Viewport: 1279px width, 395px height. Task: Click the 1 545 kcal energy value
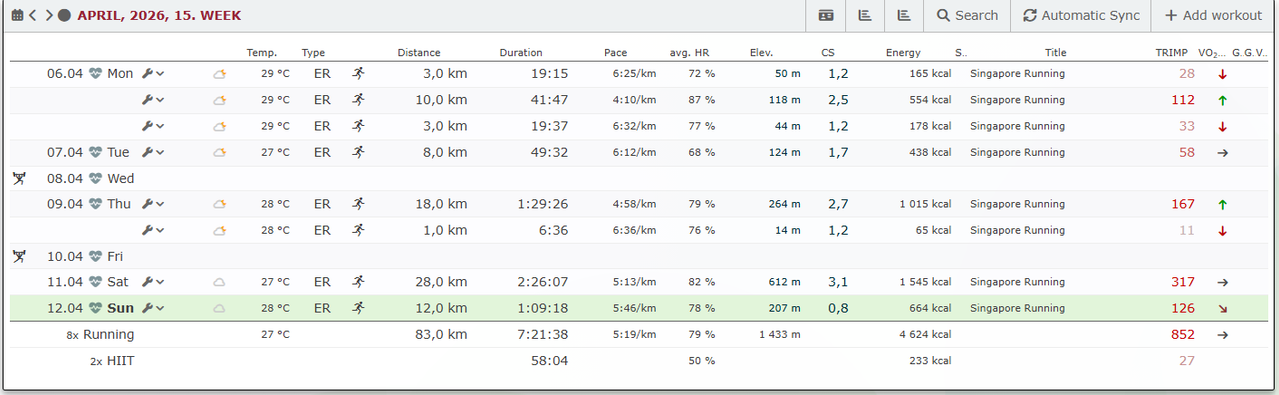[925, 282]
